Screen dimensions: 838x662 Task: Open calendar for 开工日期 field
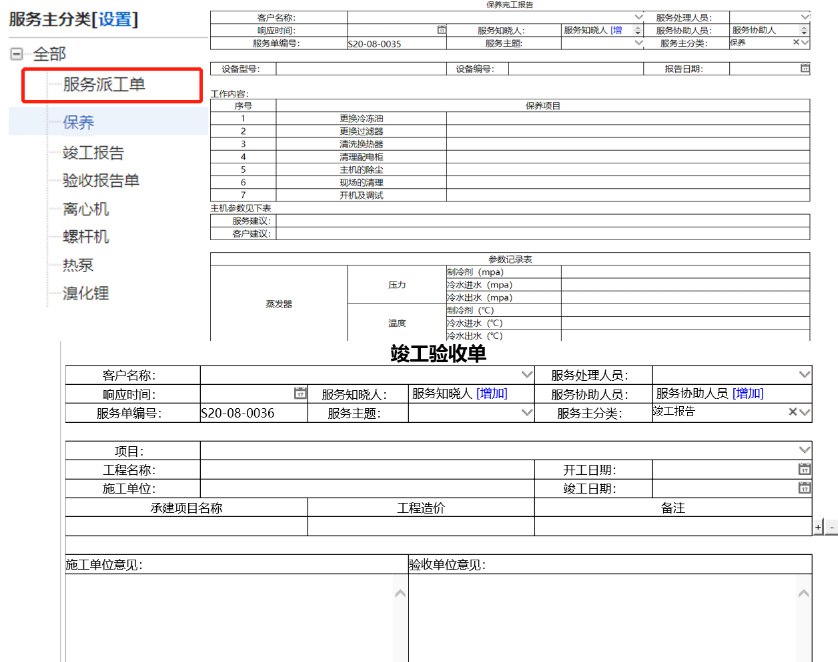(804, 469)
